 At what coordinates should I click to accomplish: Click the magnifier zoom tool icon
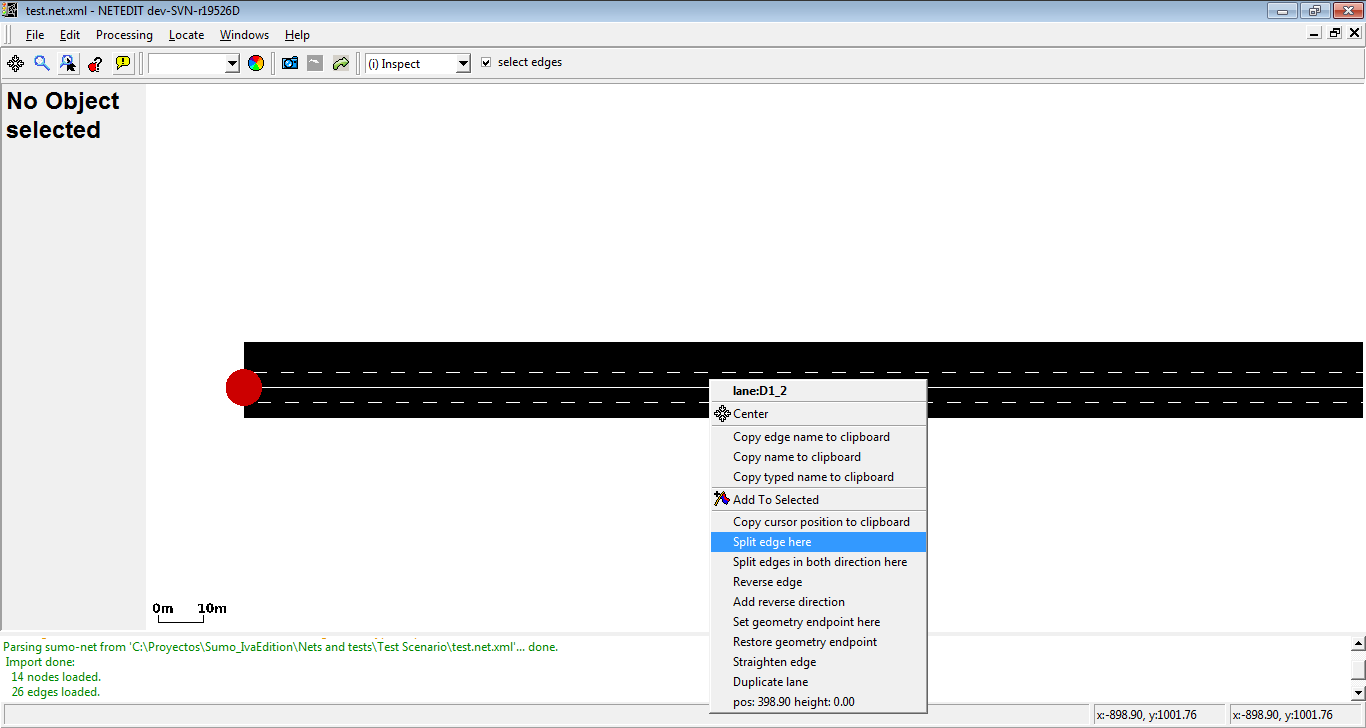[42, 63]
